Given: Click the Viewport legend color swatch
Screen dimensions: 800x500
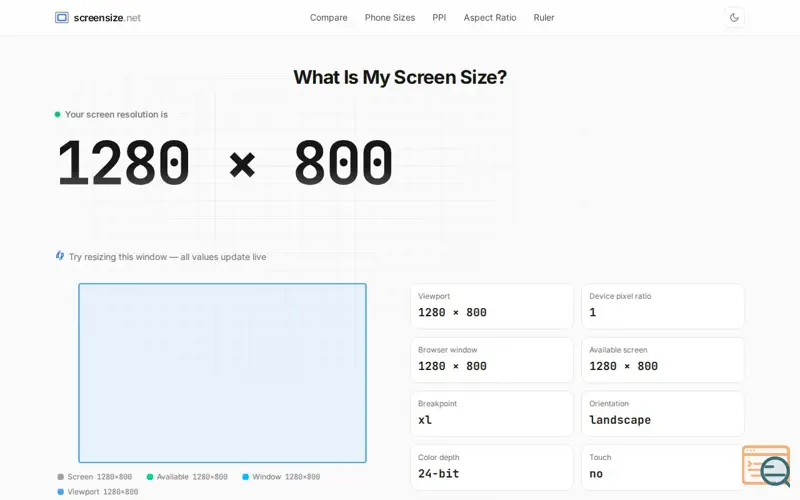Looking at the screenshot, I should point(60,492).
